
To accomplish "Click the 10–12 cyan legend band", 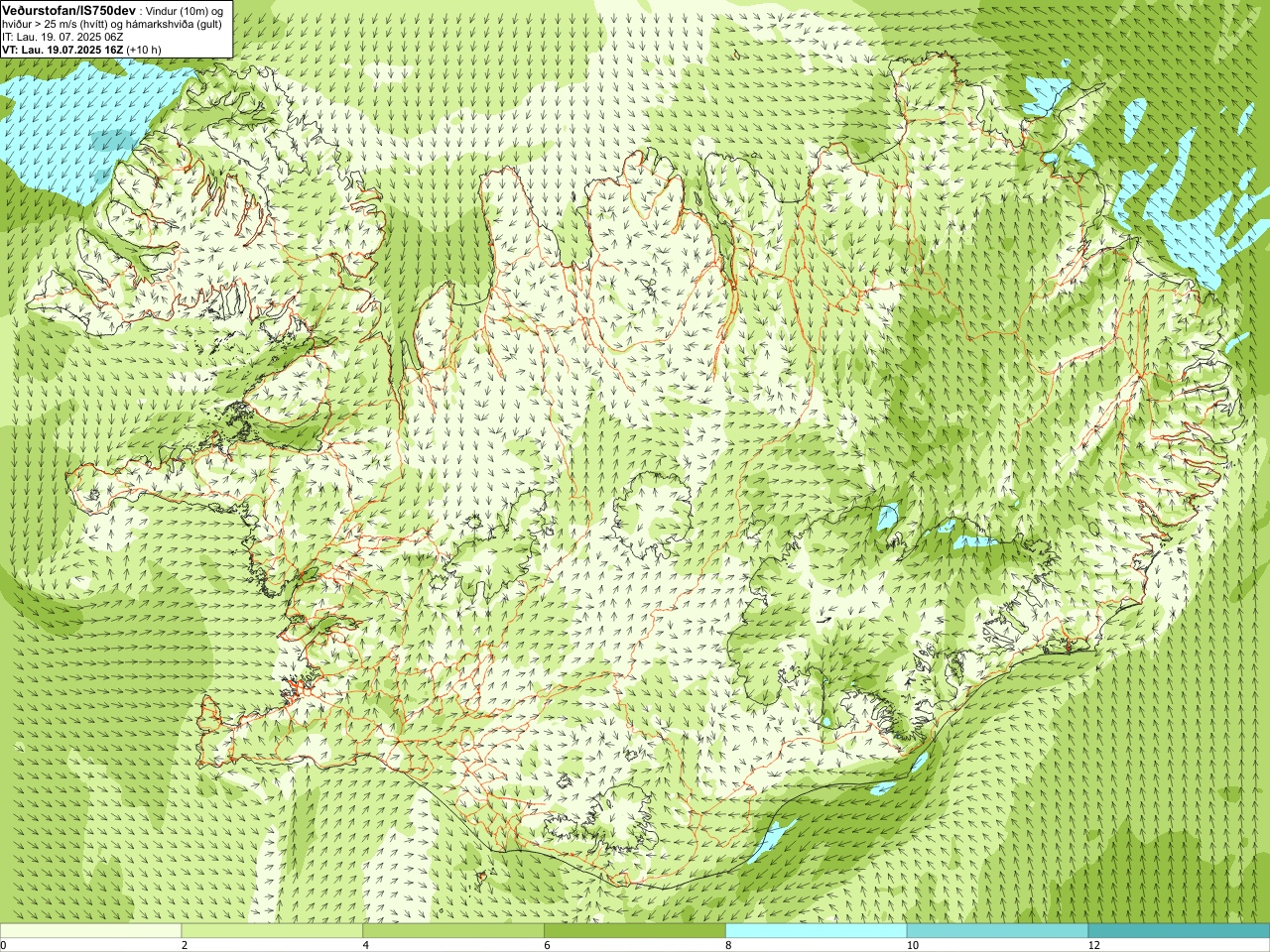I will coord(997,931).
